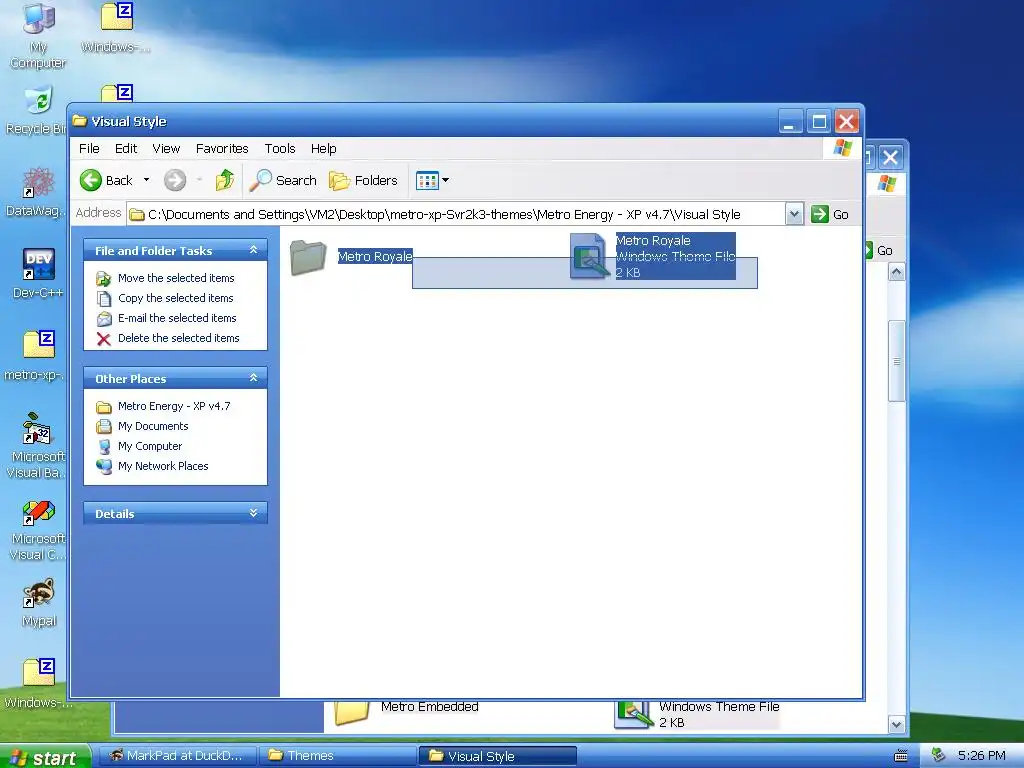Open the Favorites menu
Image resolution: width=1024 pixels, height=768 pixels.
pyautogui.click(x=222, y=149)
